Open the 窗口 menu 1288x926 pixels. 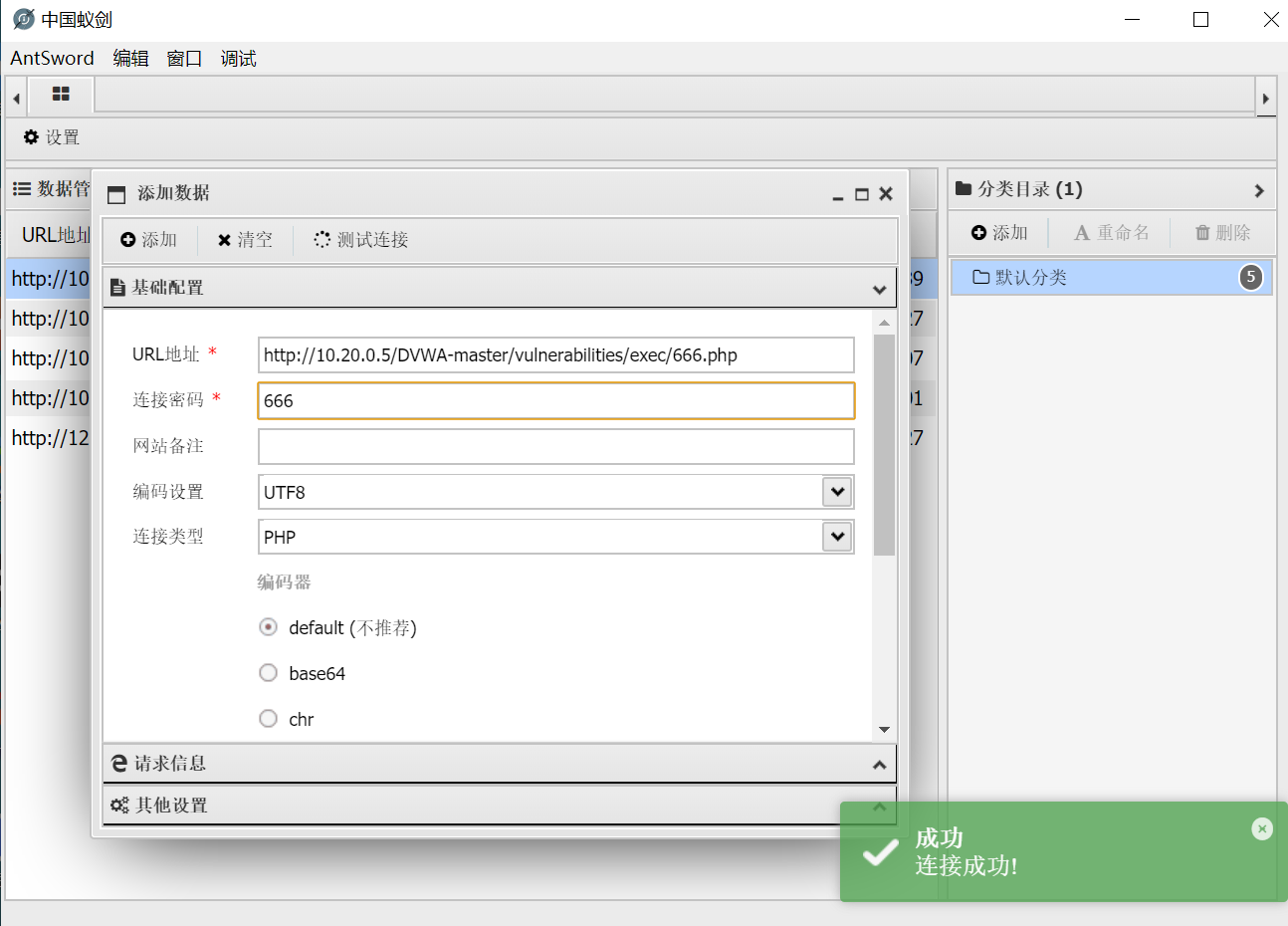point(184,58)
